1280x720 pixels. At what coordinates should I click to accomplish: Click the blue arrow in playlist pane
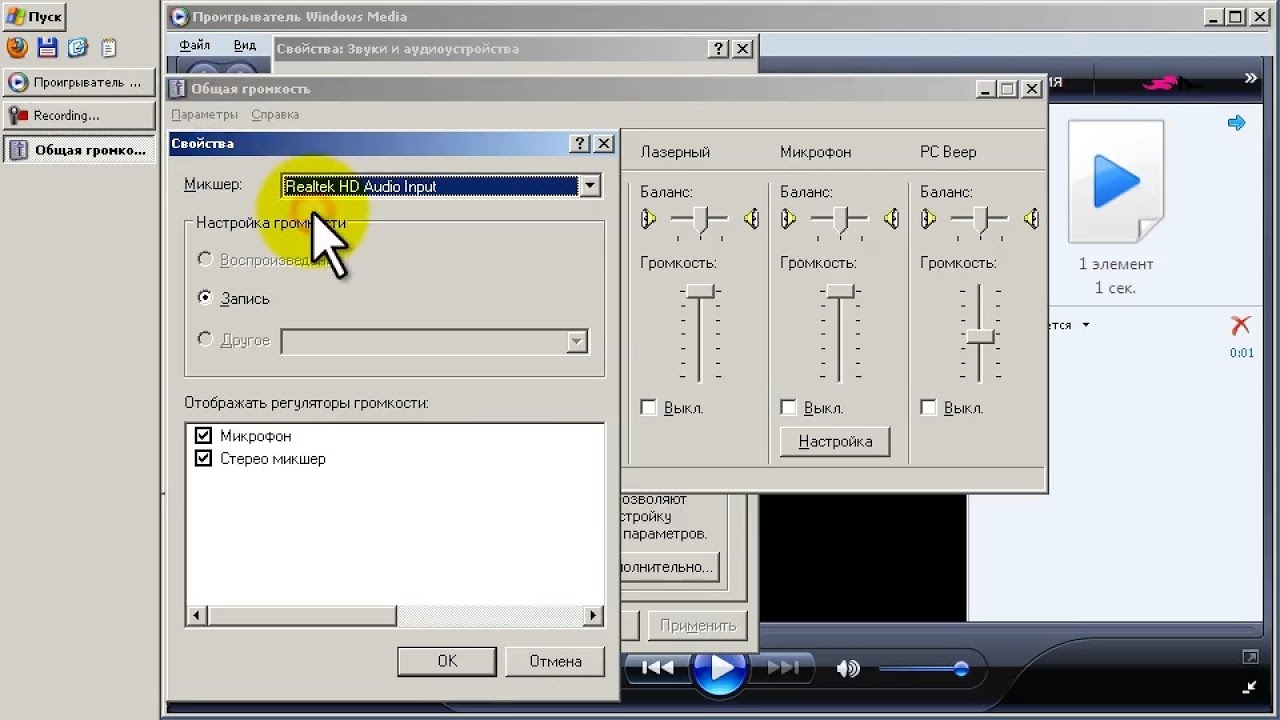(x=1237, y=123)
